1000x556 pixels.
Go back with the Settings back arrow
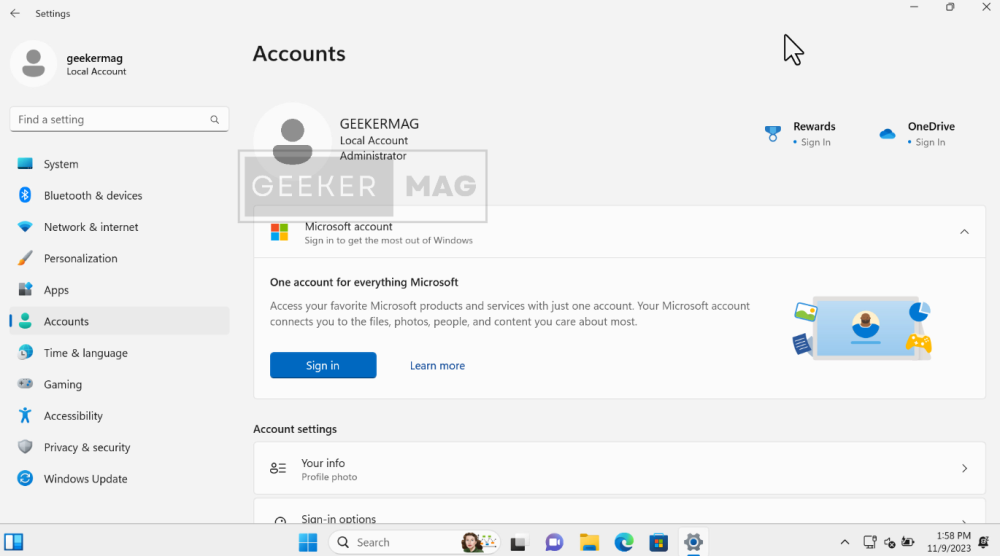click(15, 13)
